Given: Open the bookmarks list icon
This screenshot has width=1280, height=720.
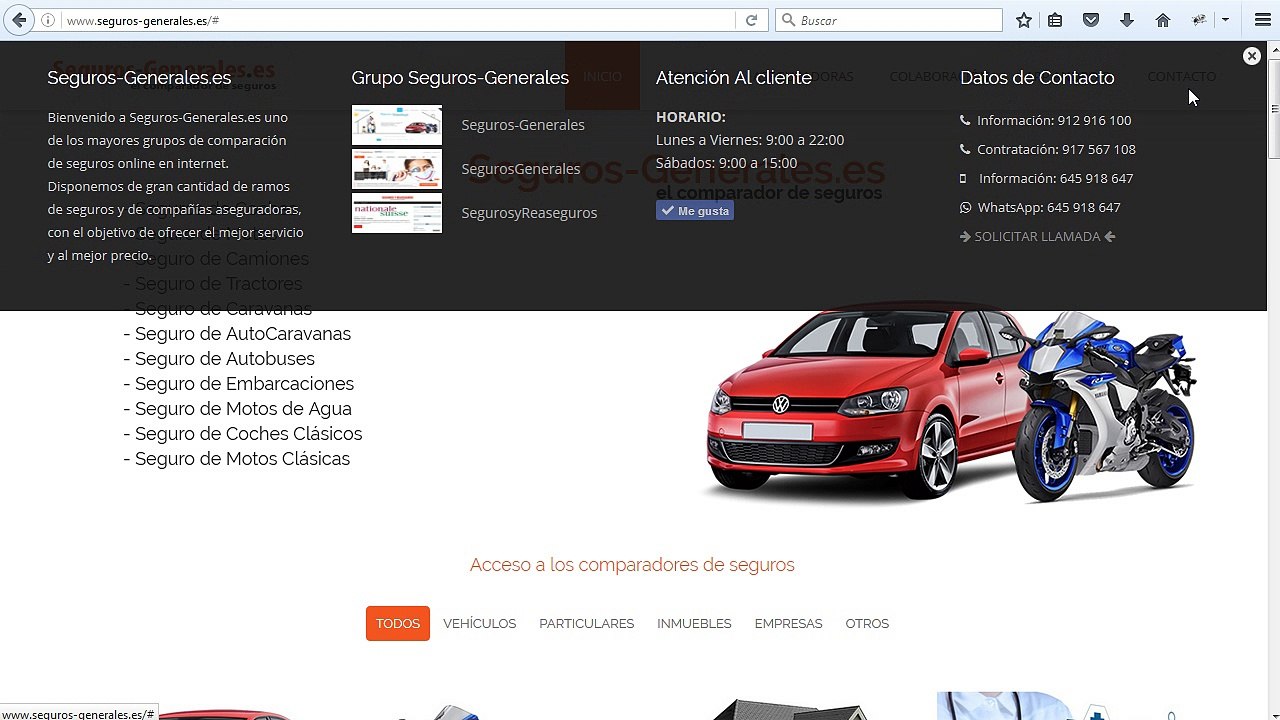Looking at the screenshot, I should tap(1055, 20).
